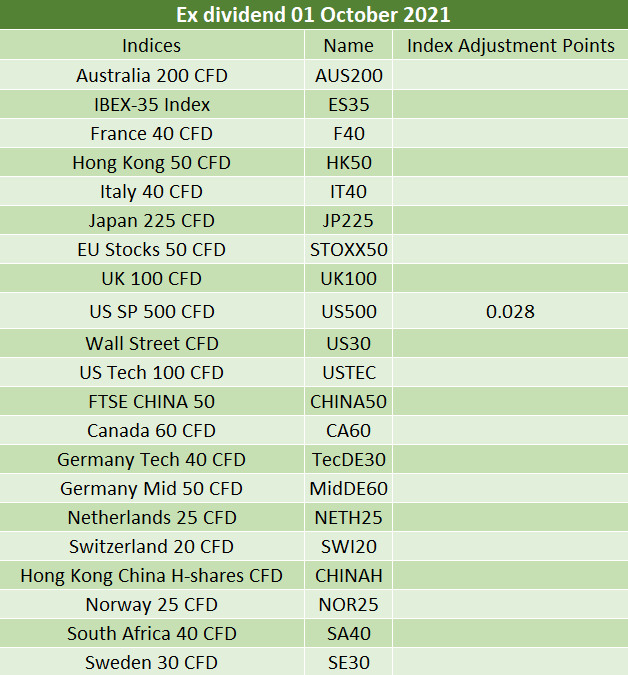Select the FTSE CHINA 50 cell
Image resolution: width=628 pixels, height=675 pixels.
click(152, 402)
